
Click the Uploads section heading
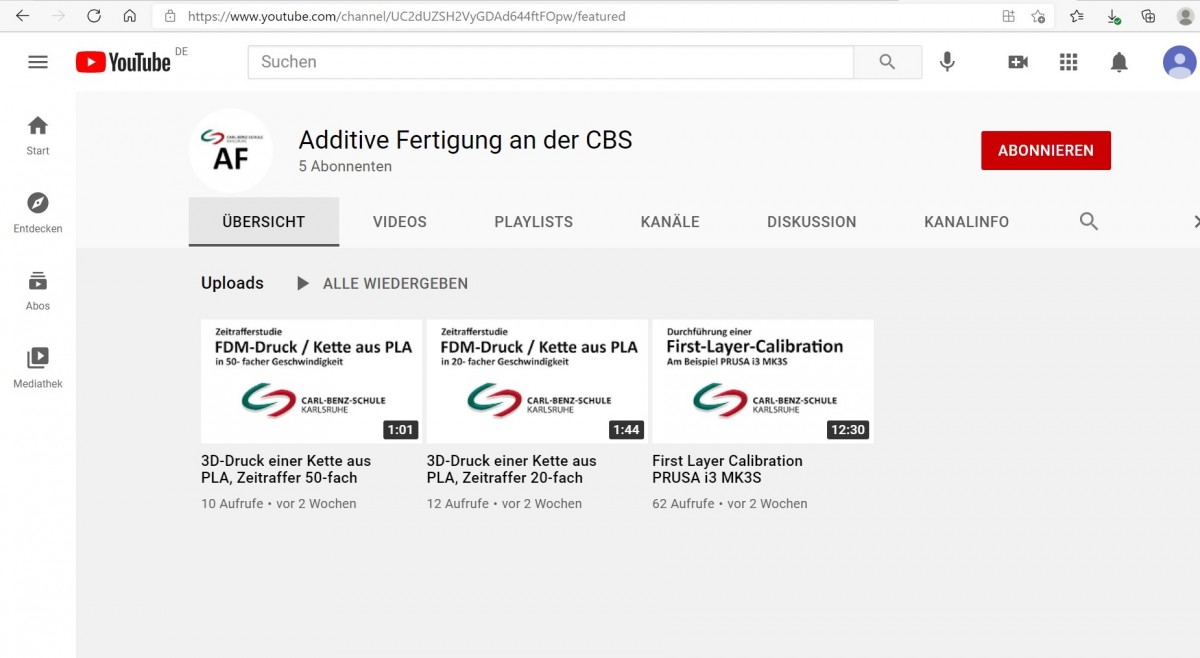click(x=232, y=283)
